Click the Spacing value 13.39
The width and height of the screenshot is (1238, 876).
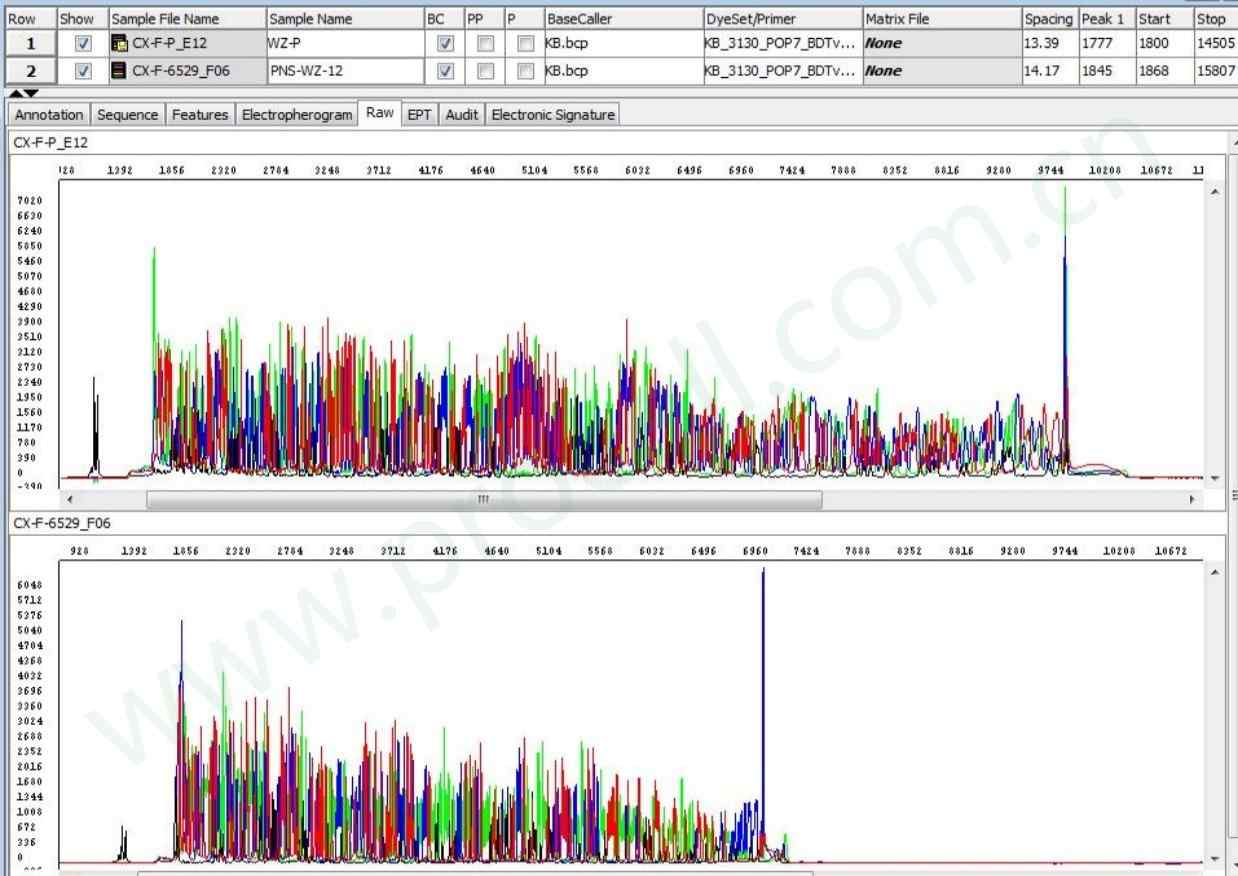[1049, 44]
